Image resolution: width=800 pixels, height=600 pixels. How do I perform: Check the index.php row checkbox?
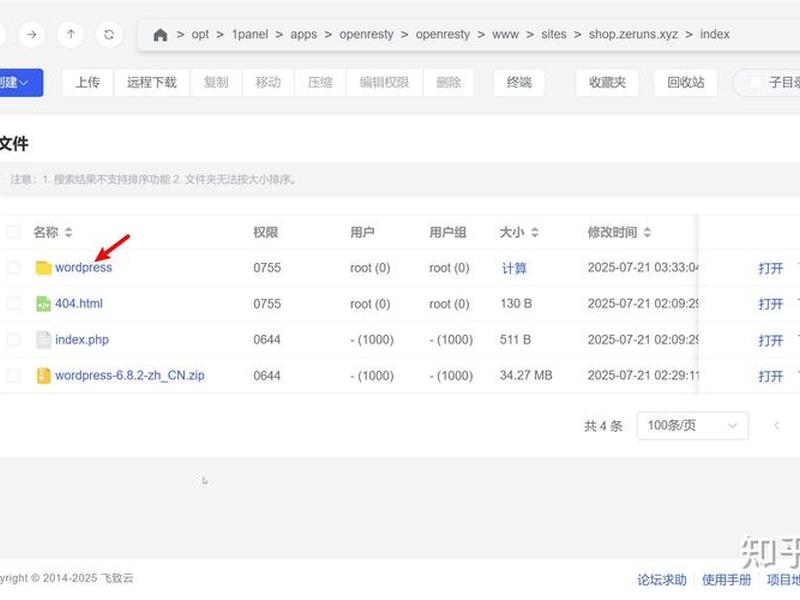point(13,339)
